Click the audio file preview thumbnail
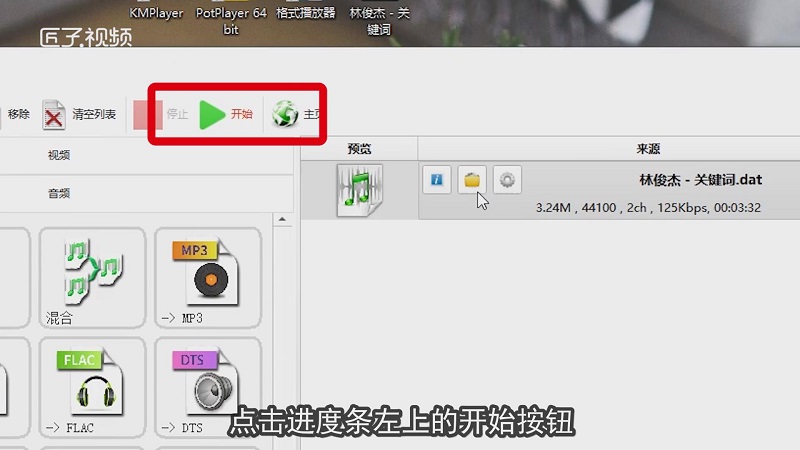This screenshot has height=450, width=800. click(360, 191)
